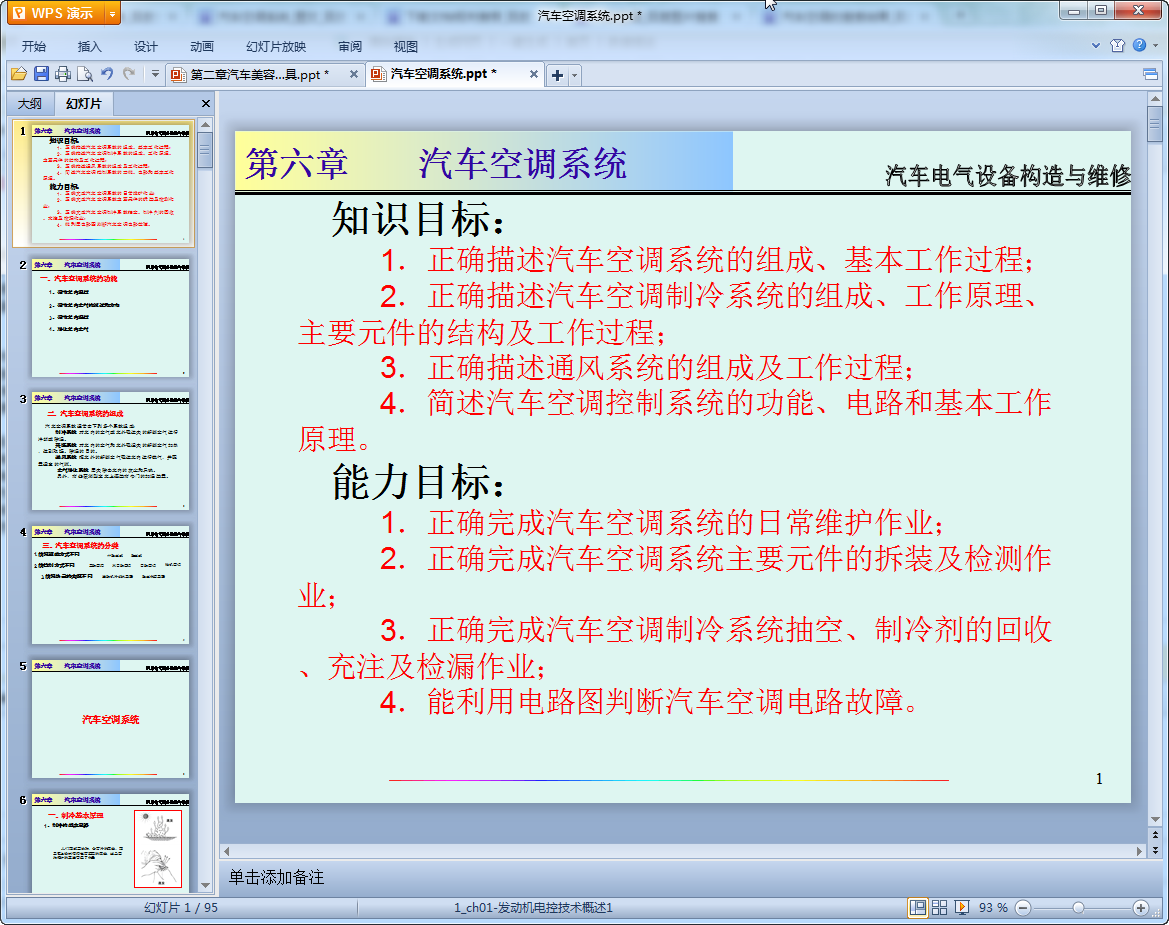Image resolution: width=1169 pixels, height=925 pixels.
Task: Open the 开始 ribbon tab
Action: (34, 46)
